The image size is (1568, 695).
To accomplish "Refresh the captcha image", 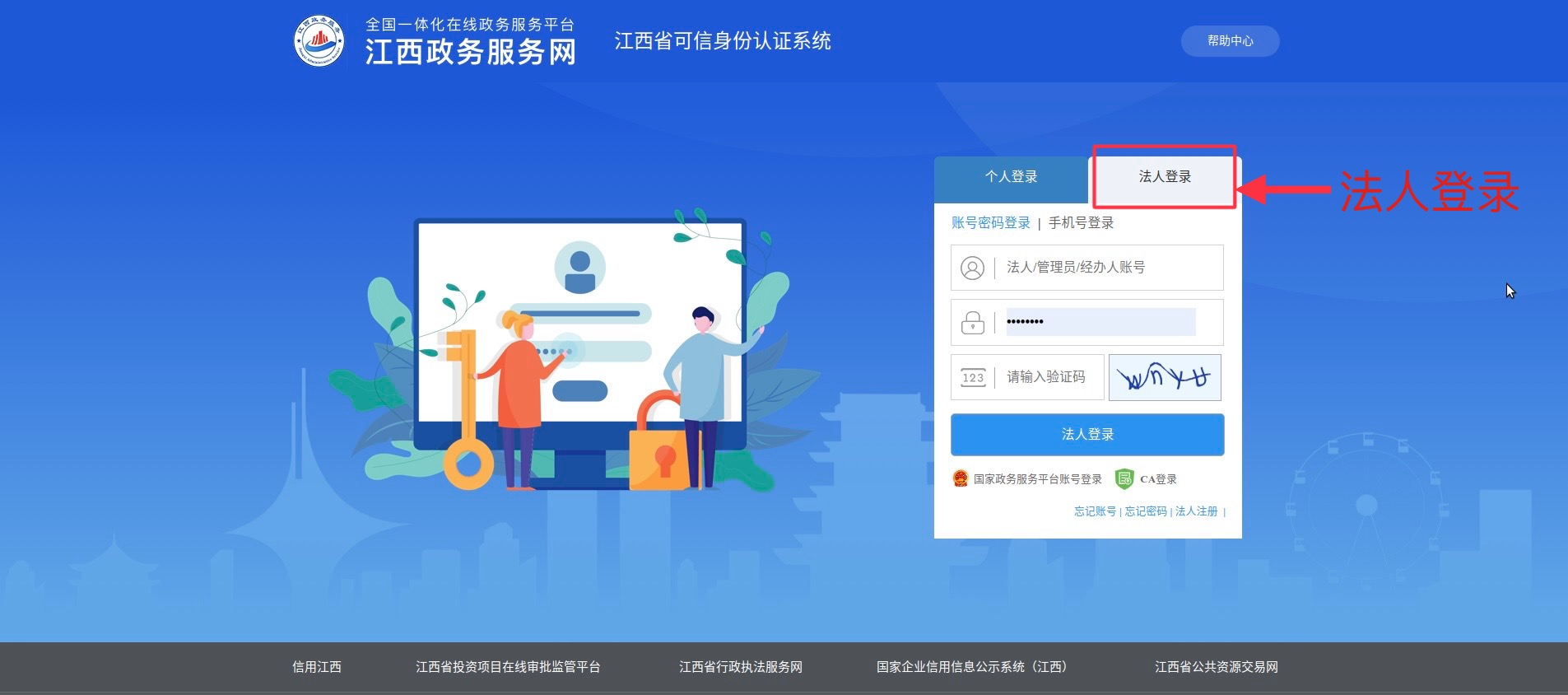I will (1164, 377).
